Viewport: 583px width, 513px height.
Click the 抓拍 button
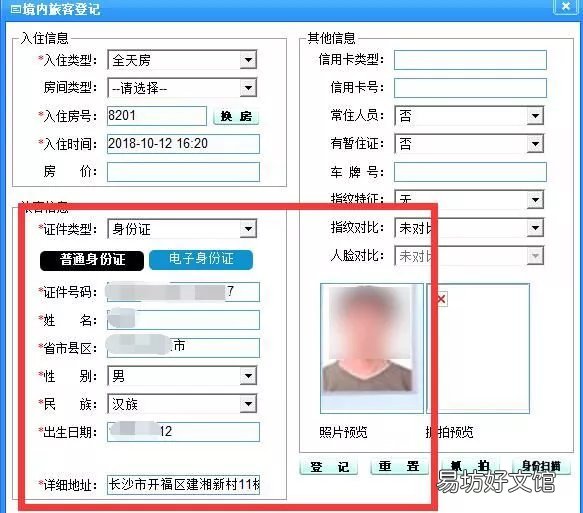470,466
